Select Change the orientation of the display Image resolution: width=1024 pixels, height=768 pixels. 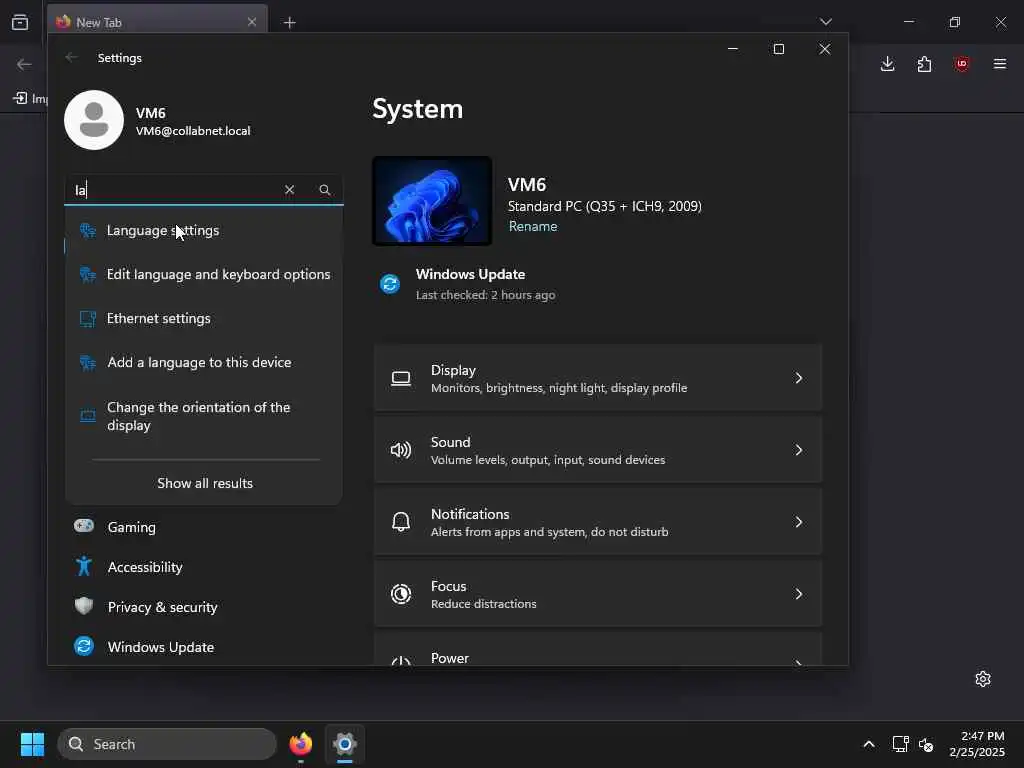pyautogui.click(x=204, y=416)
